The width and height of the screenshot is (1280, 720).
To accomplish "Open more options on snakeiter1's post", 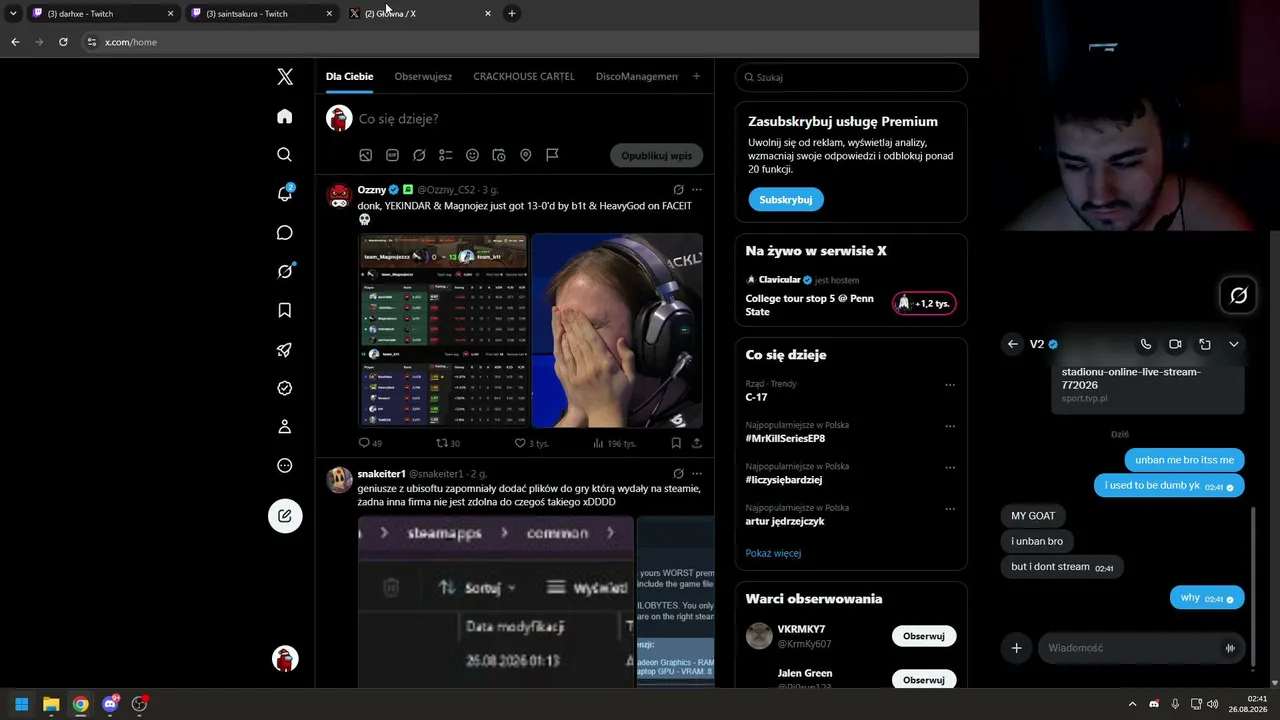I will [697, 474].
